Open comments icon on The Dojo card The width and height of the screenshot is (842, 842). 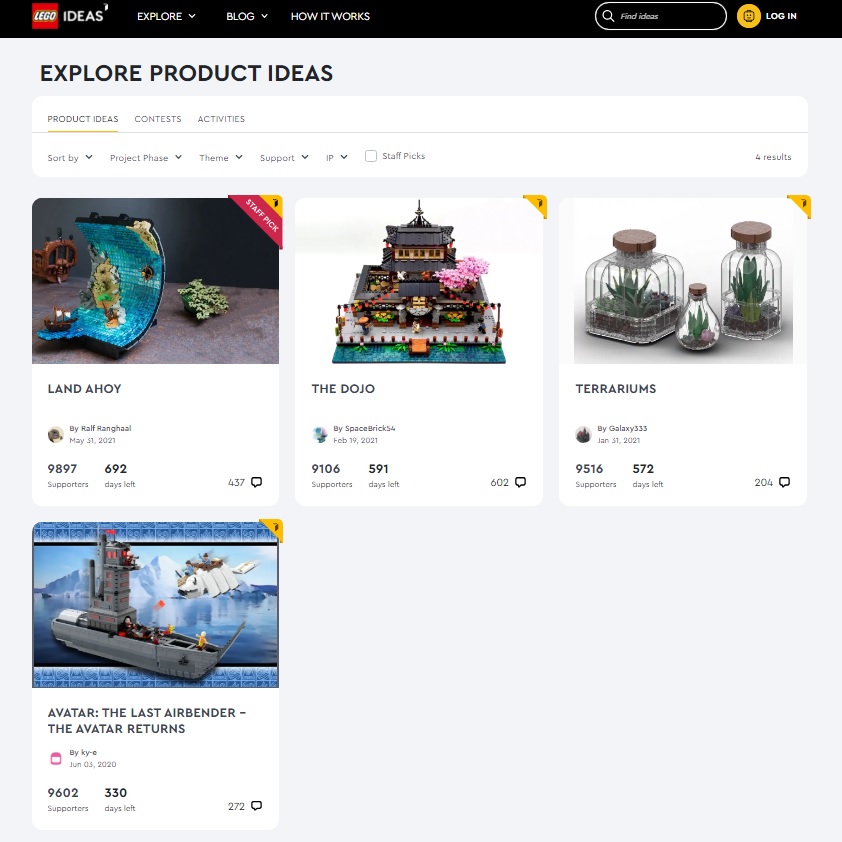point(520,482)
